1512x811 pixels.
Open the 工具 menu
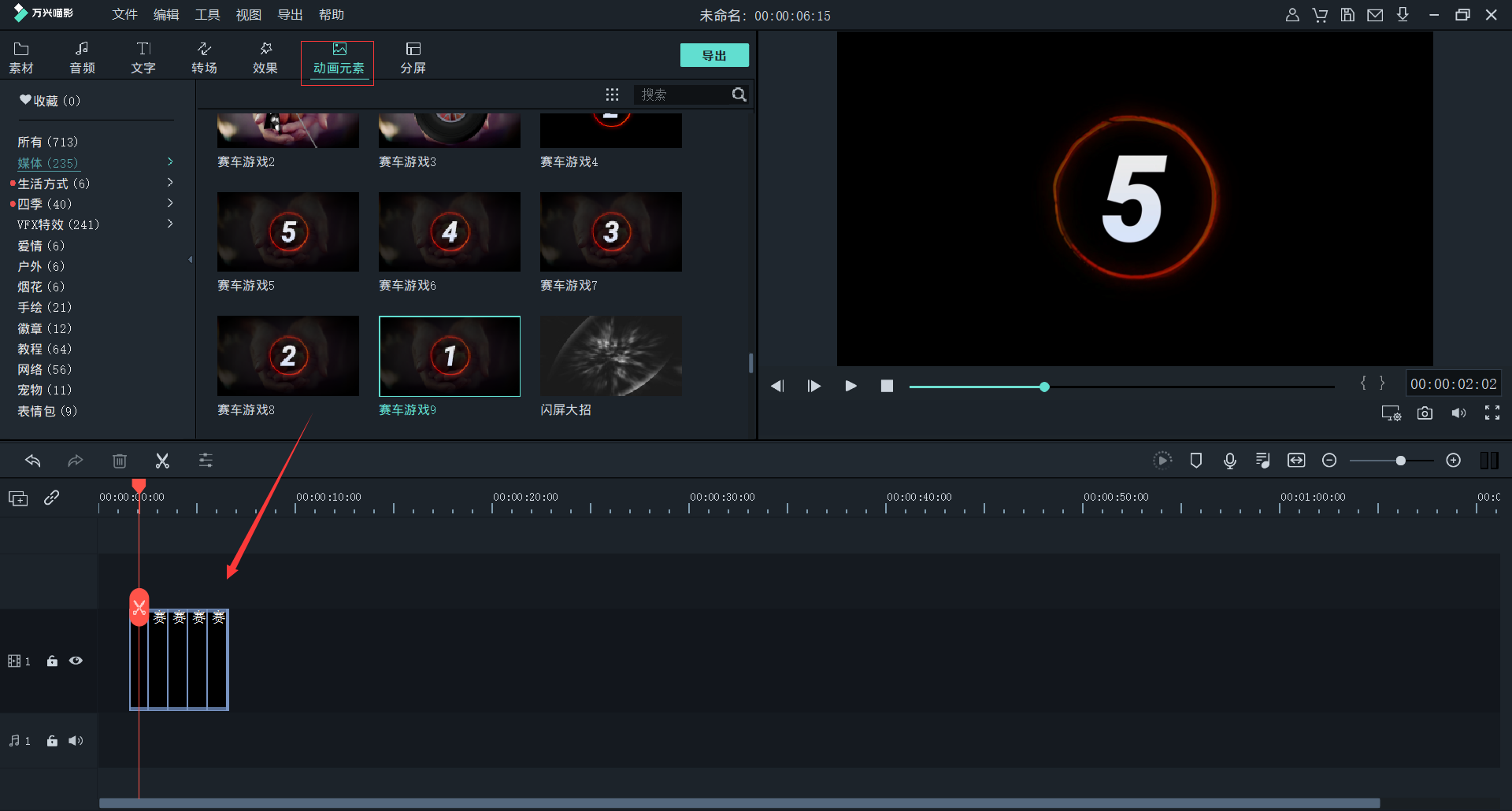(207, 15)
